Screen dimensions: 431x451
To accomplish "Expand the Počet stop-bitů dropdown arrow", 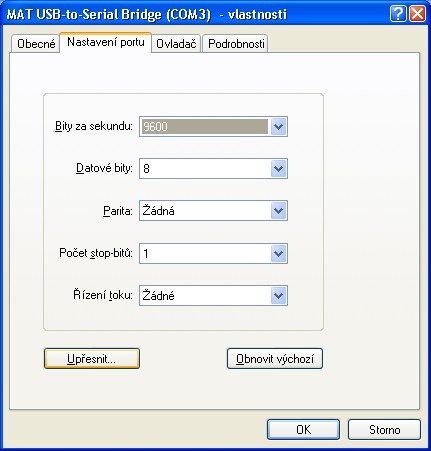I will click(279, 254).
